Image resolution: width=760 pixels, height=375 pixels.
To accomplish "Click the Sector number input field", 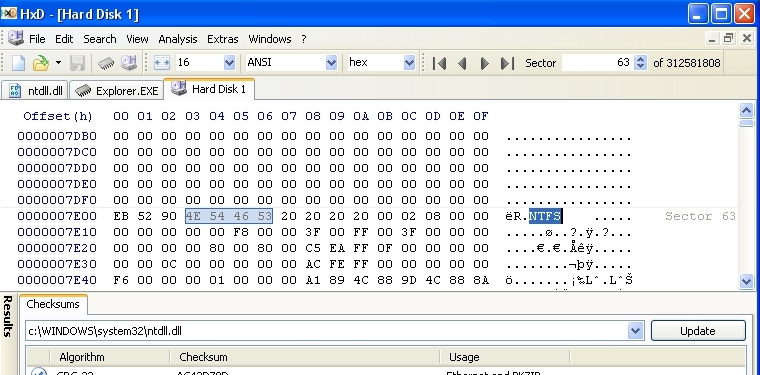I will click(x=598, y=62).
